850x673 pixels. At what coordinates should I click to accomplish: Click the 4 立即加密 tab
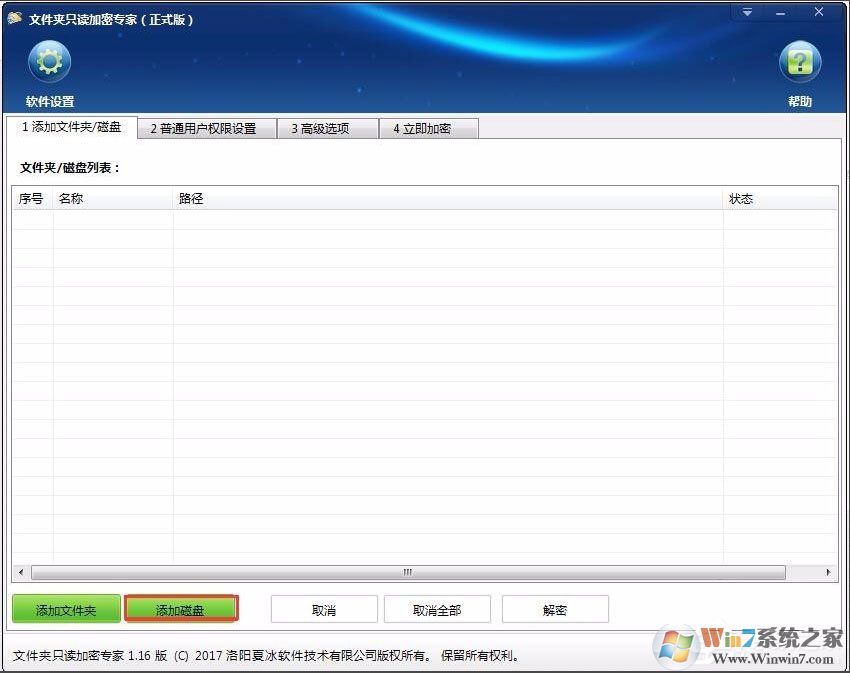(x=428, y=128)
